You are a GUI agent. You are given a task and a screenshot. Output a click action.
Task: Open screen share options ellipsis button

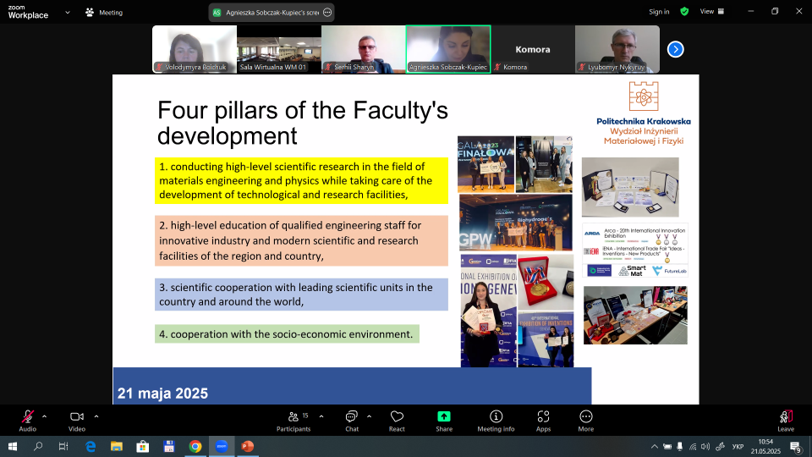pos(327,12)
